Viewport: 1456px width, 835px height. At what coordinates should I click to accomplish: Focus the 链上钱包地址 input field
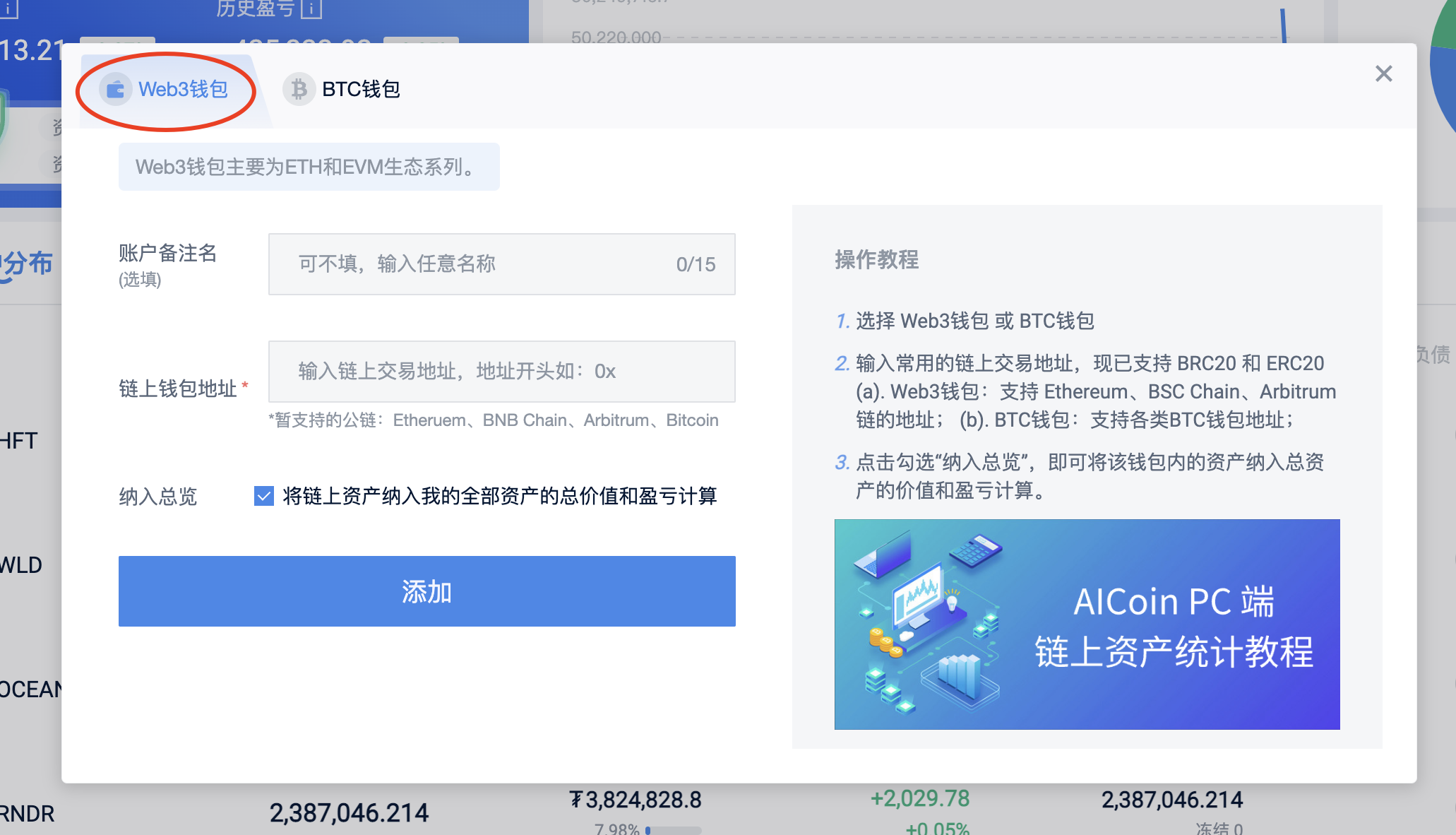501,372
